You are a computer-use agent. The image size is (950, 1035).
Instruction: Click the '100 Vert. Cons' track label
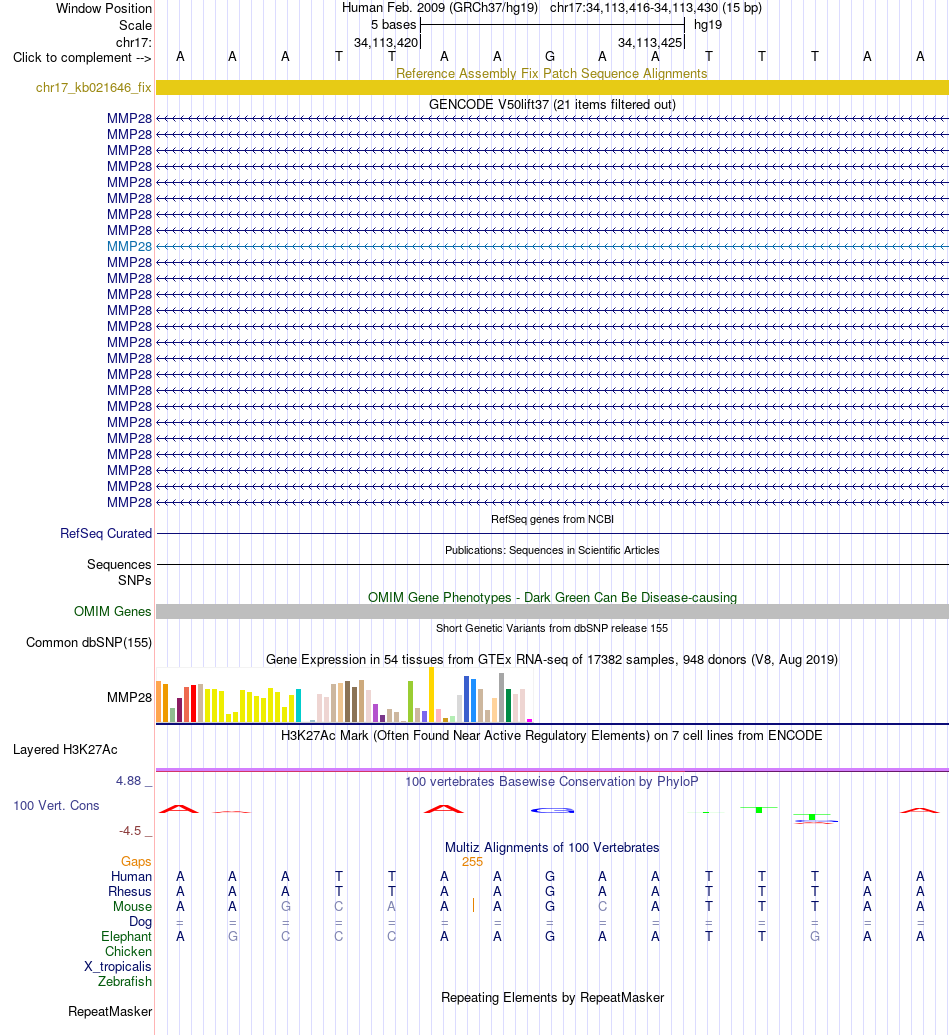tap(56, 805)
